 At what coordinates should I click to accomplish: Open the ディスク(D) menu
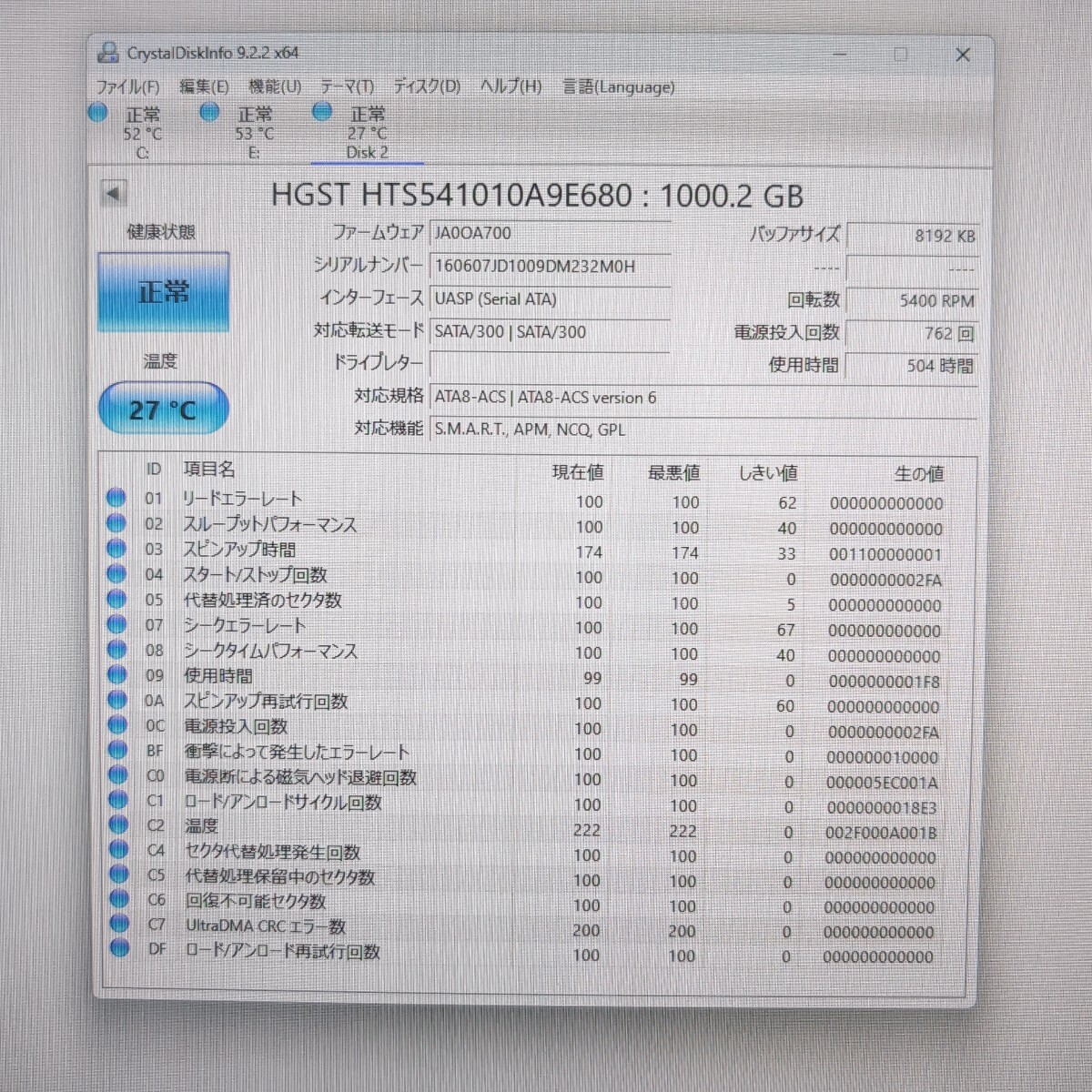[x=427, y=87]
